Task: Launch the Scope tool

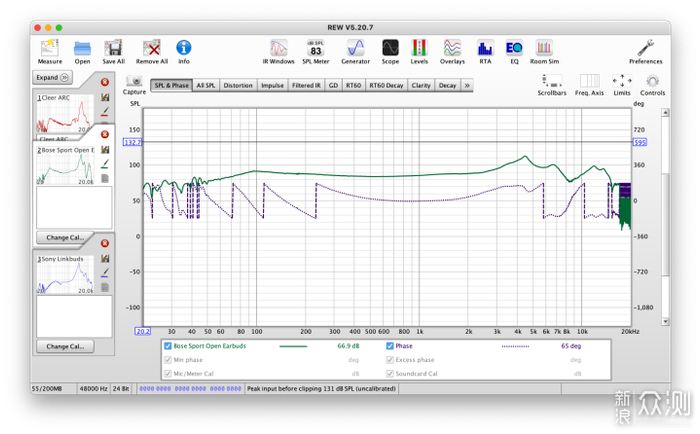Action: (x=390, y=47)
